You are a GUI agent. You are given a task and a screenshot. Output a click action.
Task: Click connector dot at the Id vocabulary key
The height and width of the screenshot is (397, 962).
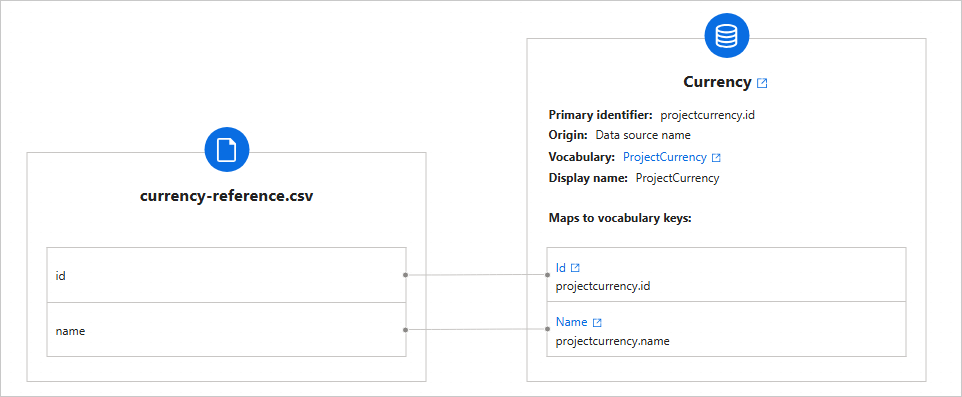pos(547,275)
